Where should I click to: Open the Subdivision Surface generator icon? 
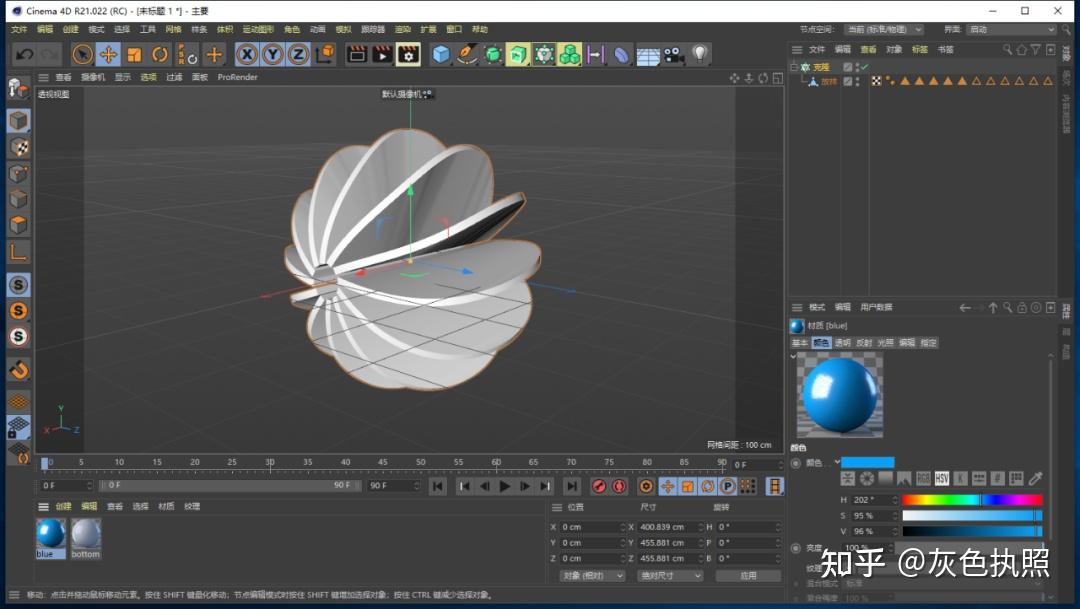pos(492,54)
